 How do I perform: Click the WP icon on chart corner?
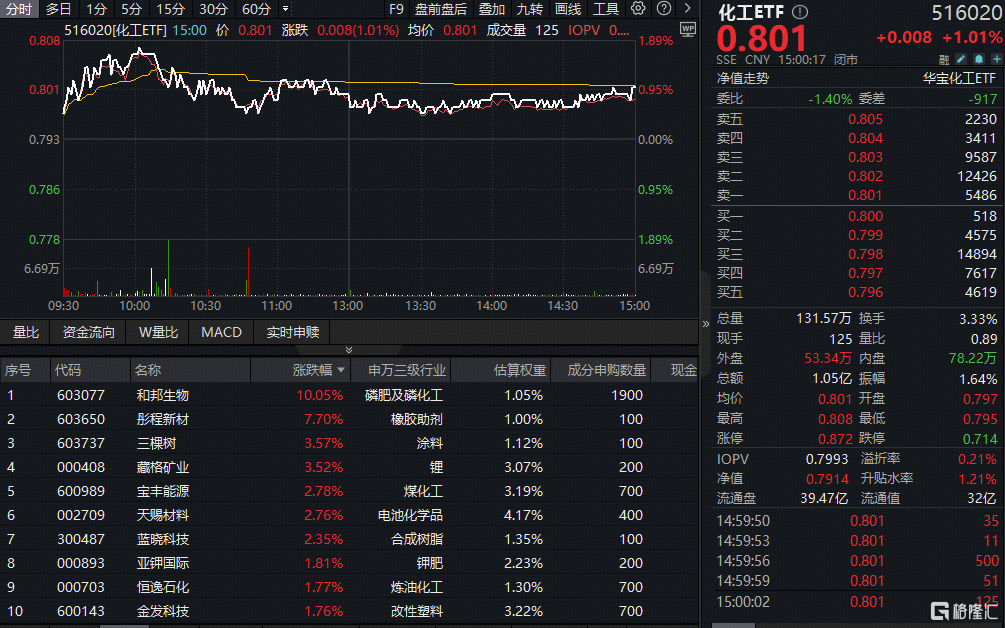[687, 30]
